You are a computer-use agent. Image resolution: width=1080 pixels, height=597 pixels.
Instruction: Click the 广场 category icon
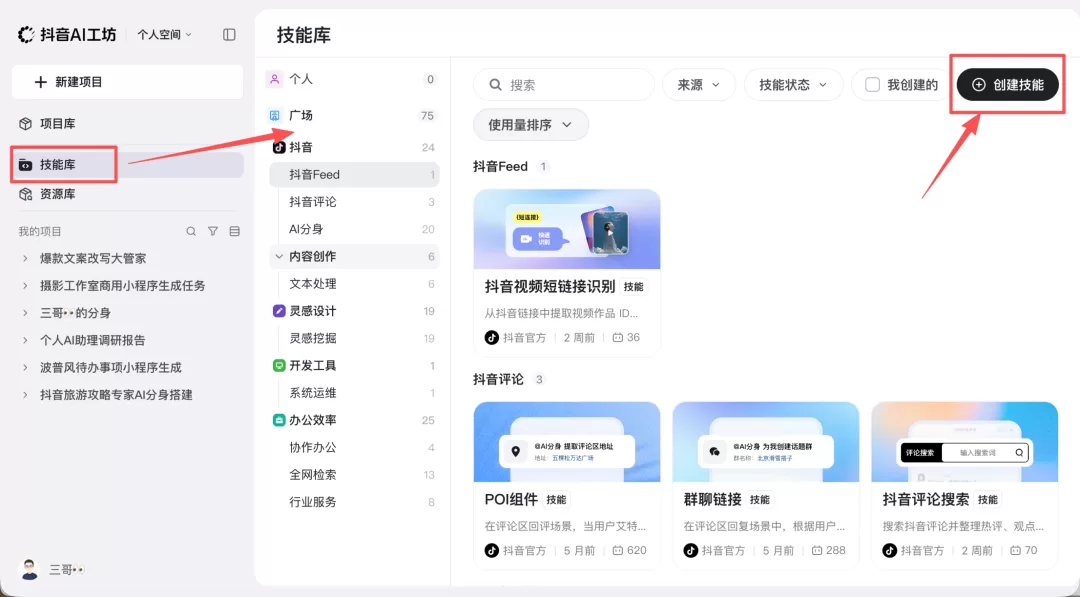pyautogui.click(x=274, y=116)
